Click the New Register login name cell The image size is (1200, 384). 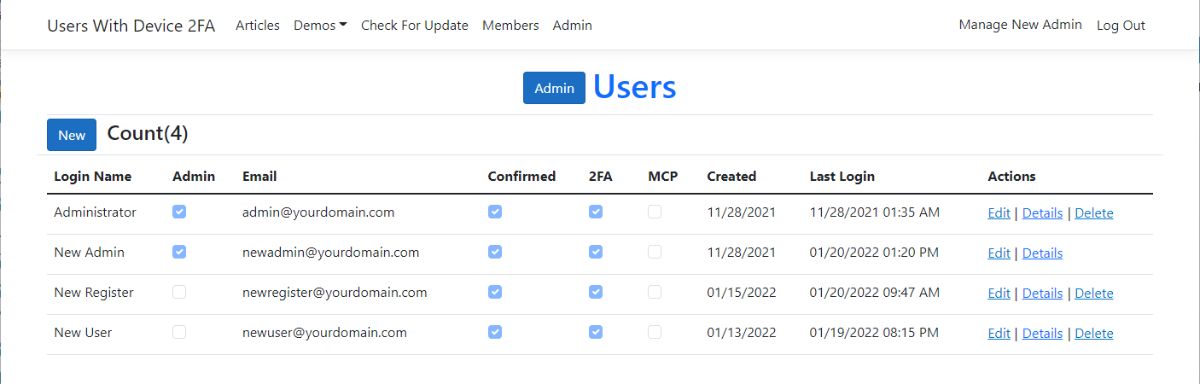94,292
